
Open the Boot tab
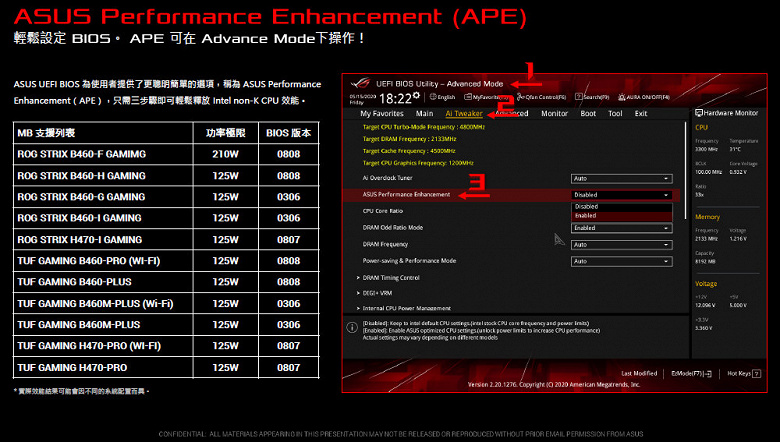click(x=588, y=113)
